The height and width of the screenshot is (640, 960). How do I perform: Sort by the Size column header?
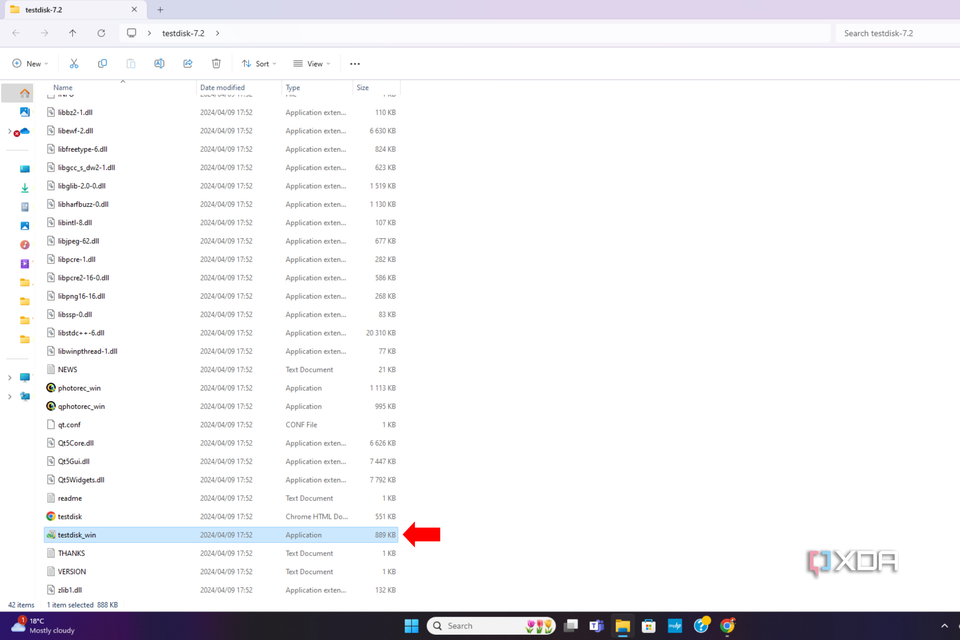pos(362,88)
